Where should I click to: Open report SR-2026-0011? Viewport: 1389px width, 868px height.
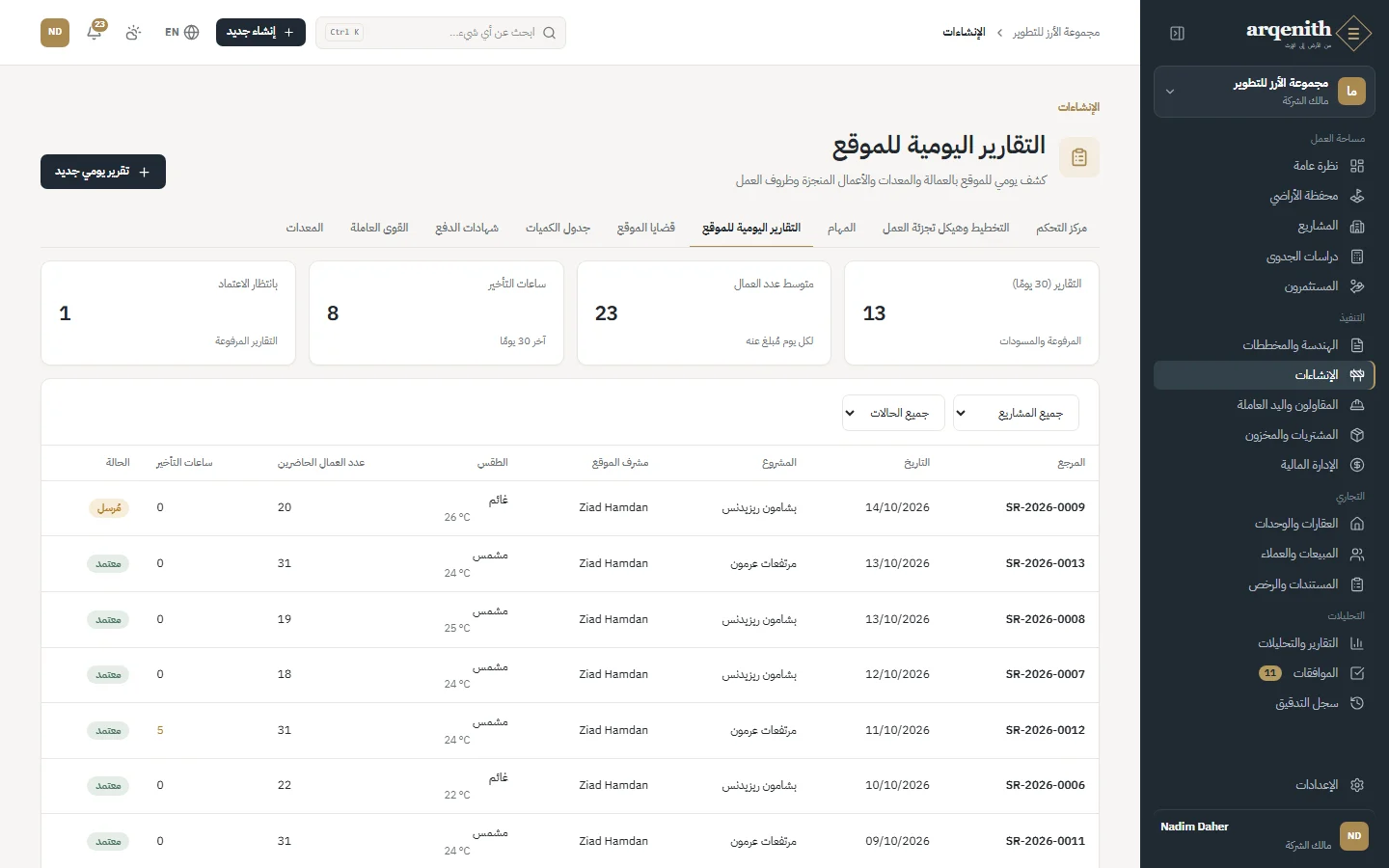tap(1045, 841)
